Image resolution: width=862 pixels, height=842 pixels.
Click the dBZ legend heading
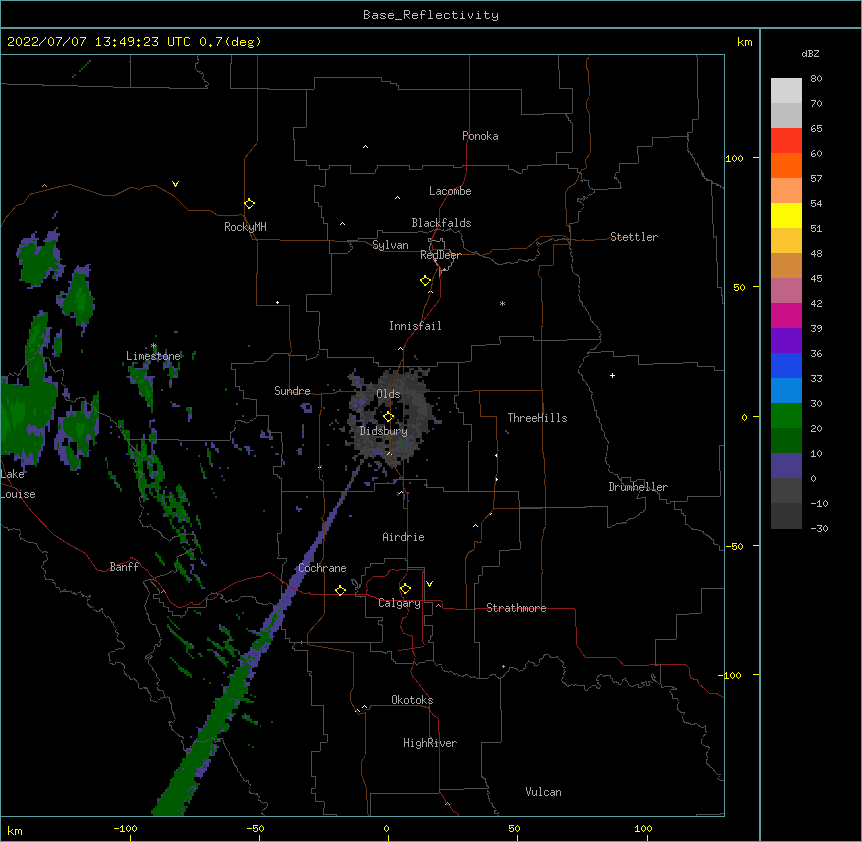click(810, 53)
